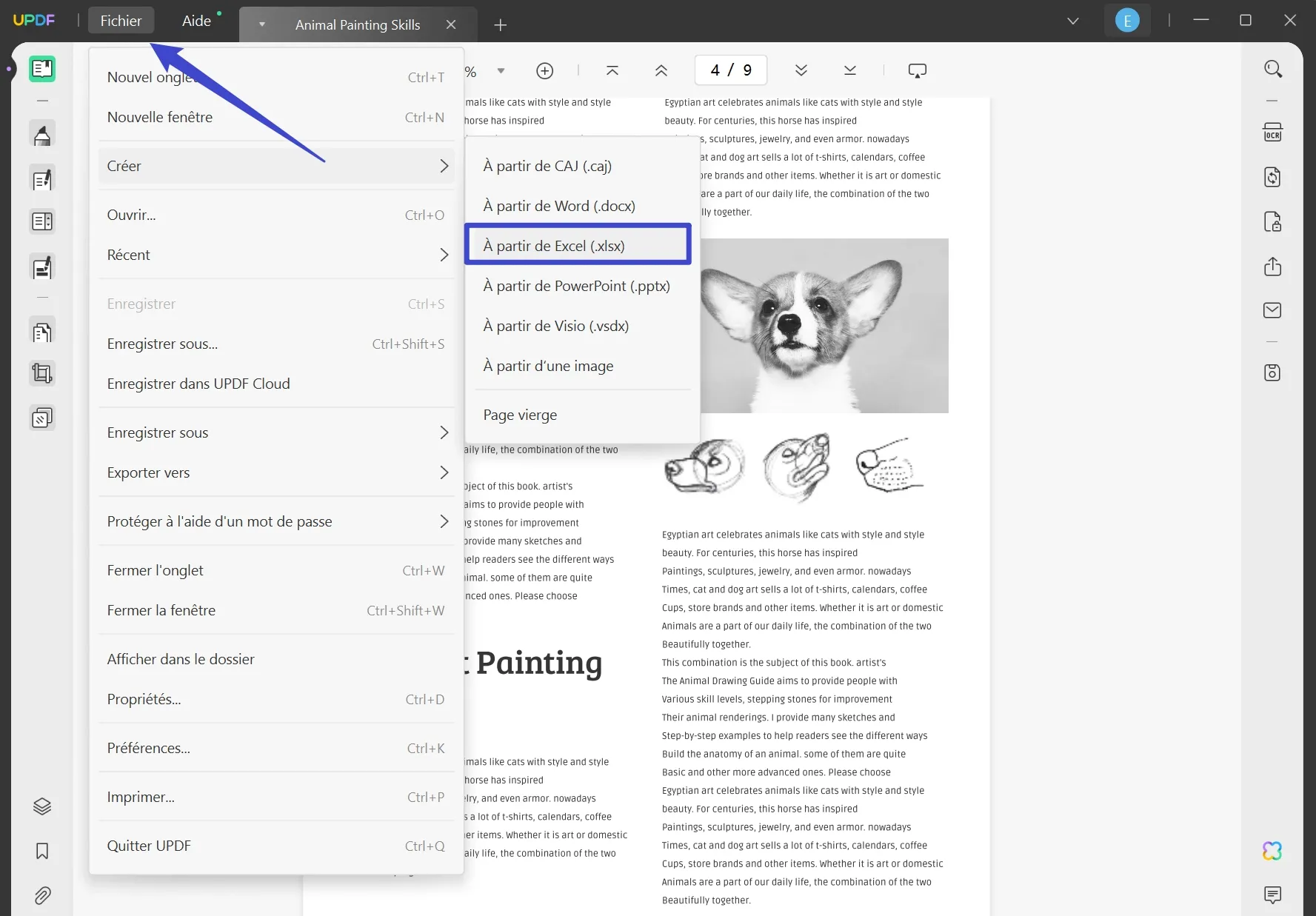Select the crop pages tool

pyautogui.click(x=42, y=373)
